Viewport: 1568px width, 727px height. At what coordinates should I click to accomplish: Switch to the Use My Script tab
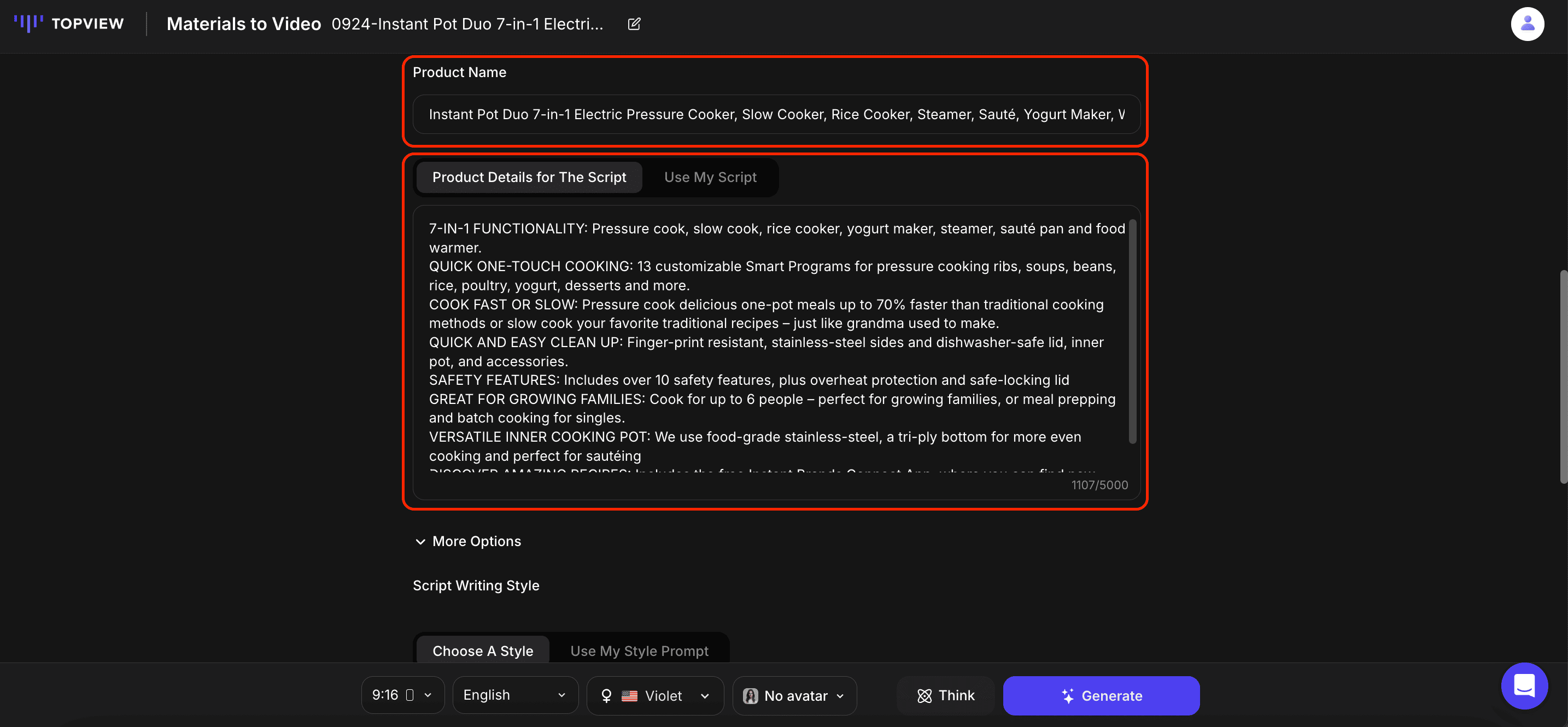pos(710,177)
